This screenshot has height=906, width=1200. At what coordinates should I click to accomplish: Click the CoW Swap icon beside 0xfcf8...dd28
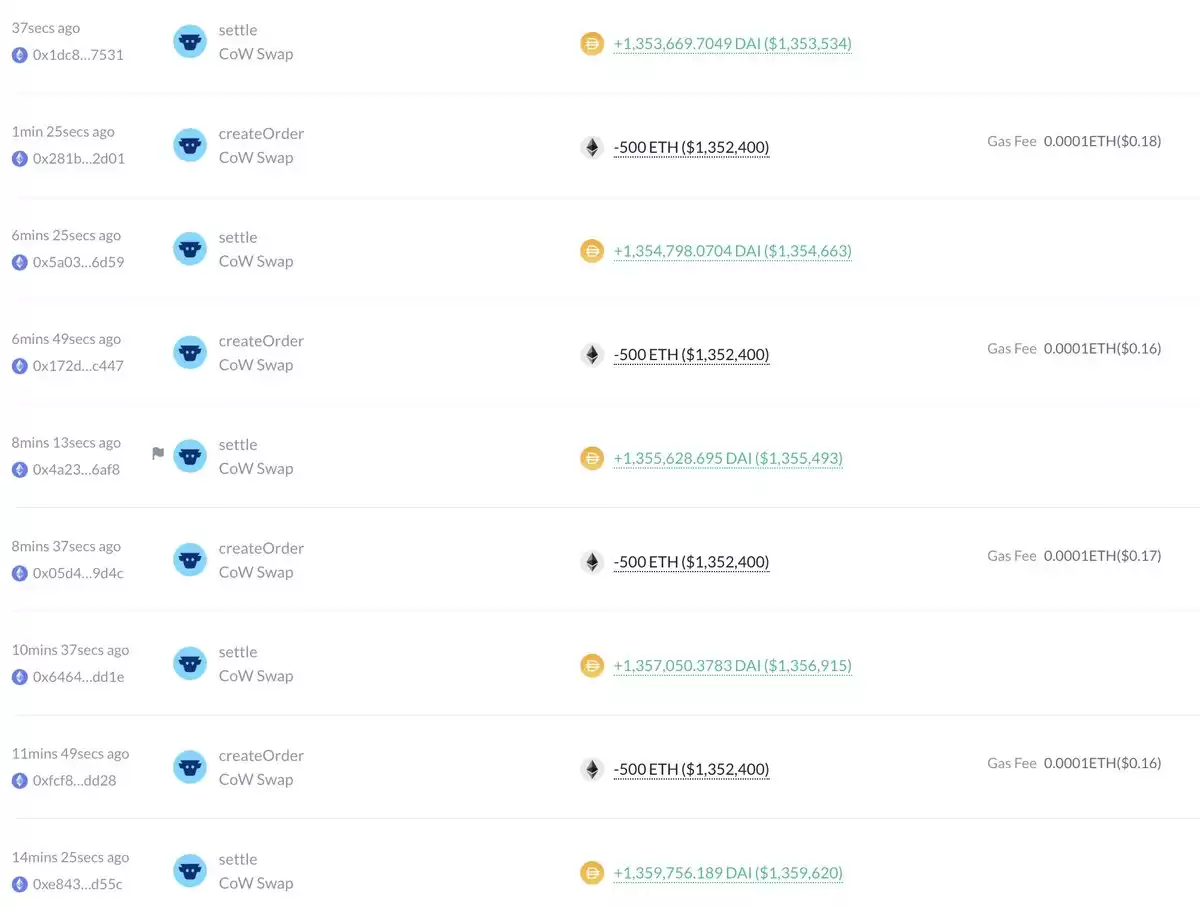coord(190,767)
